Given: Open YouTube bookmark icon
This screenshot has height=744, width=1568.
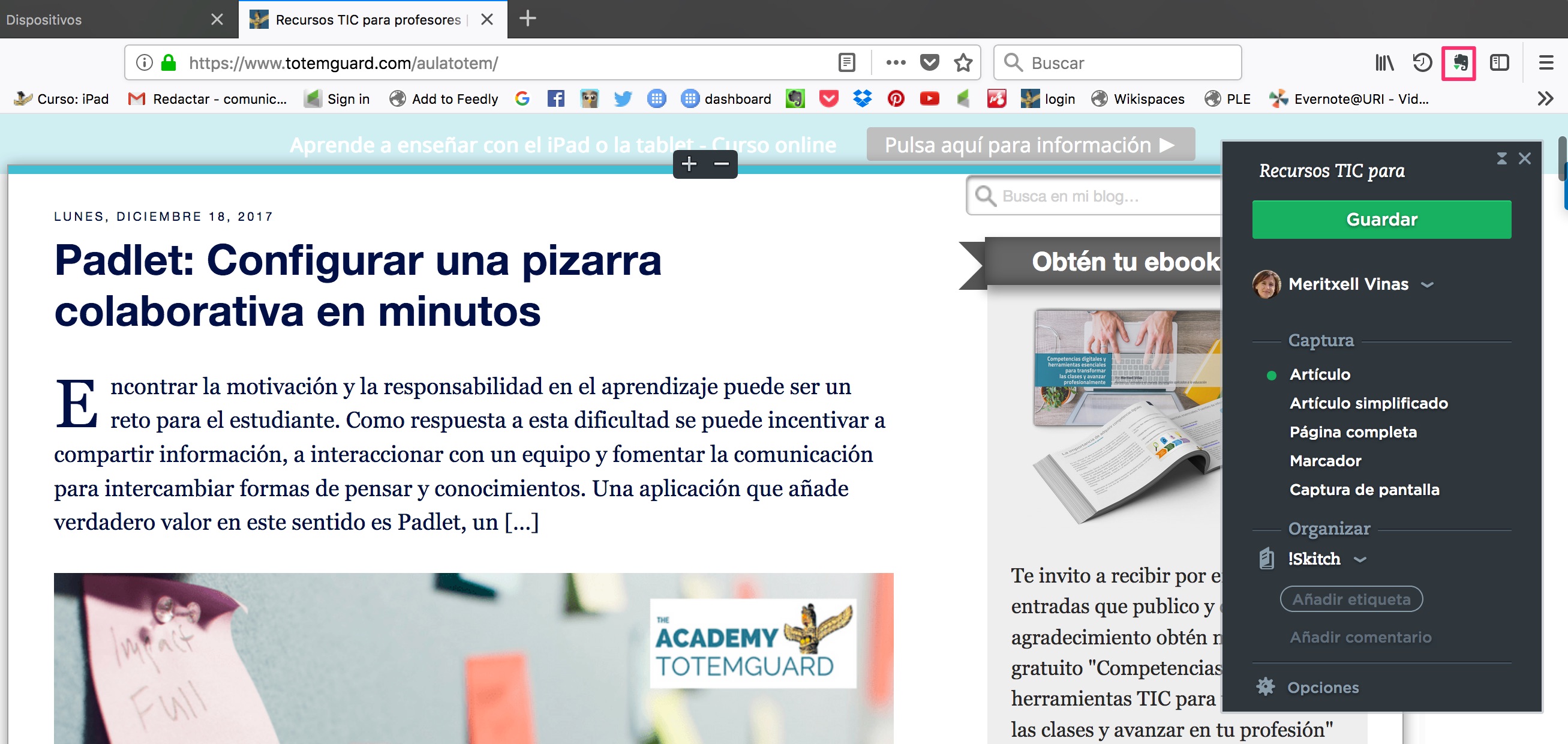Looking at the screenshot, I should click(930, 98).
